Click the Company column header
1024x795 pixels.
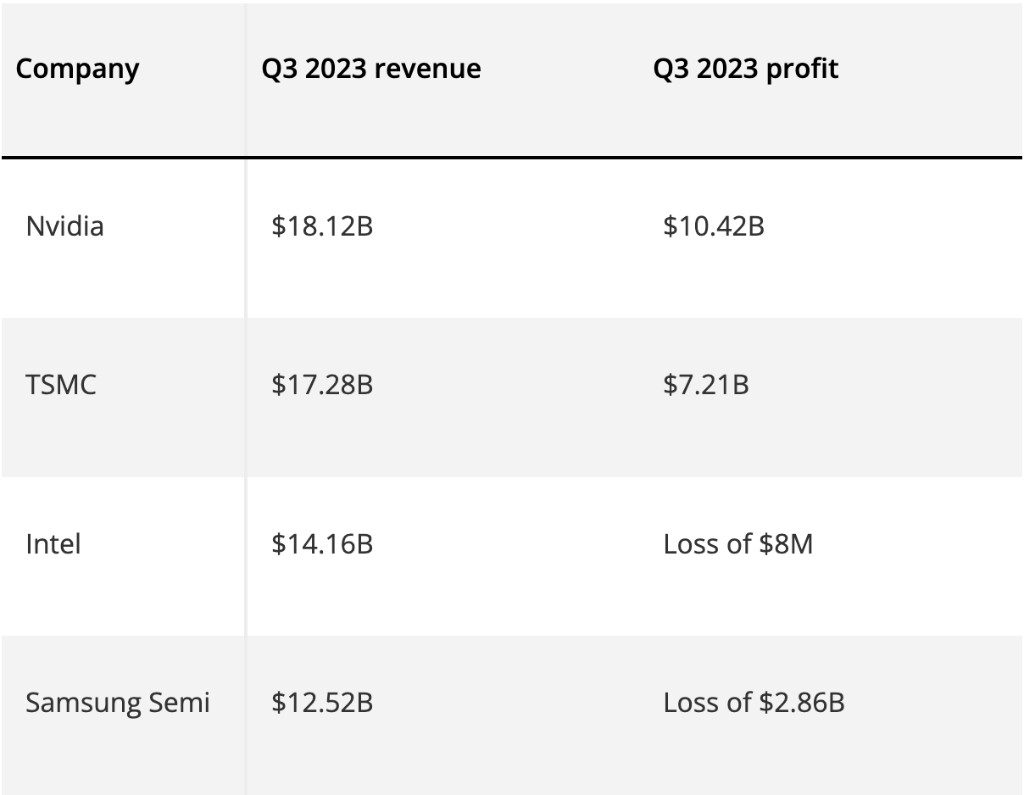[x=78, y=69]
